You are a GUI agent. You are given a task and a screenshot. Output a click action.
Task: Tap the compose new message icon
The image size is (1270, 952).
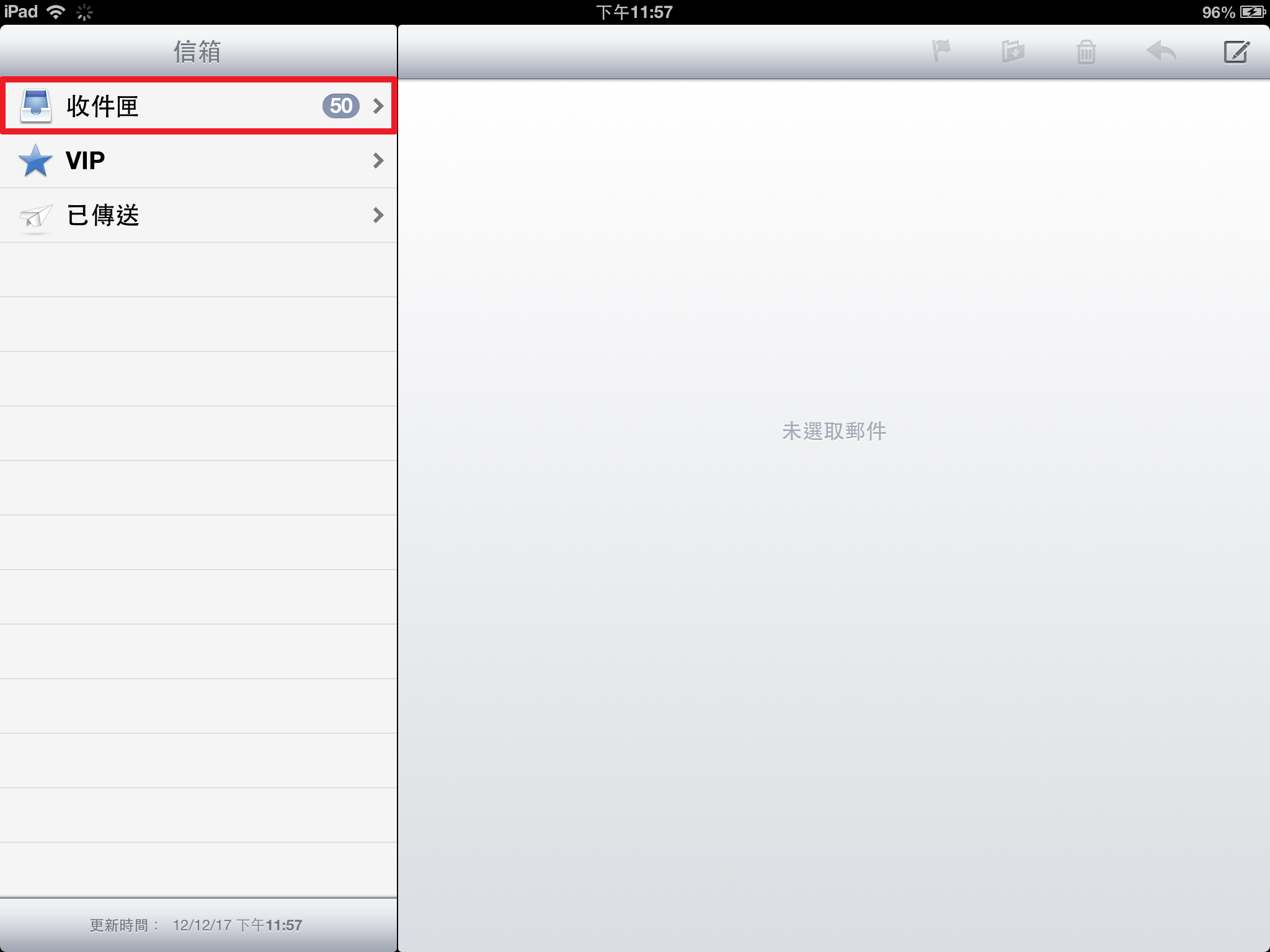(x=1236, y=51)
